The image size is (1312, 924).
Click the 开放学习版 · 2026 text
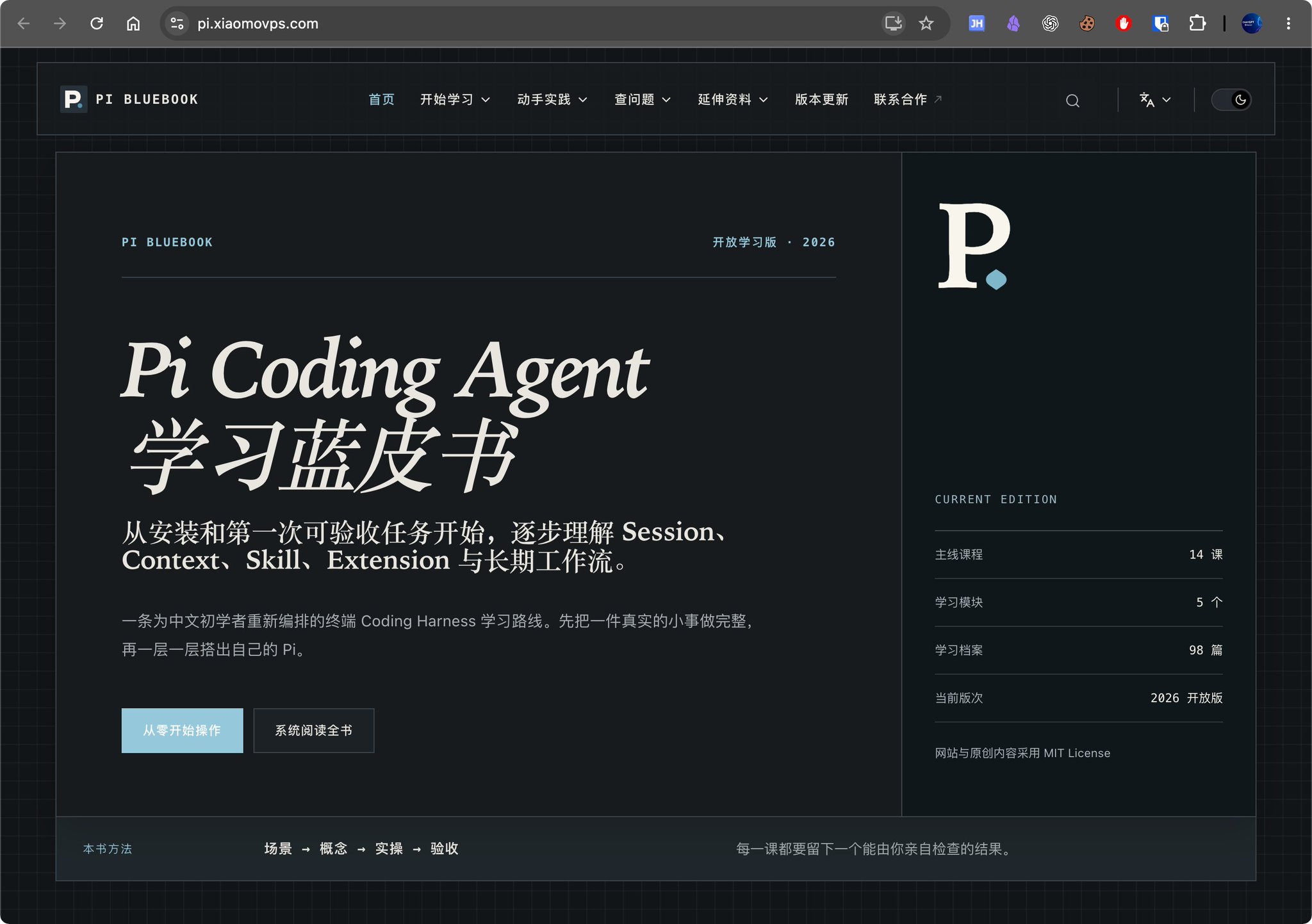click(x=774, y=242)
